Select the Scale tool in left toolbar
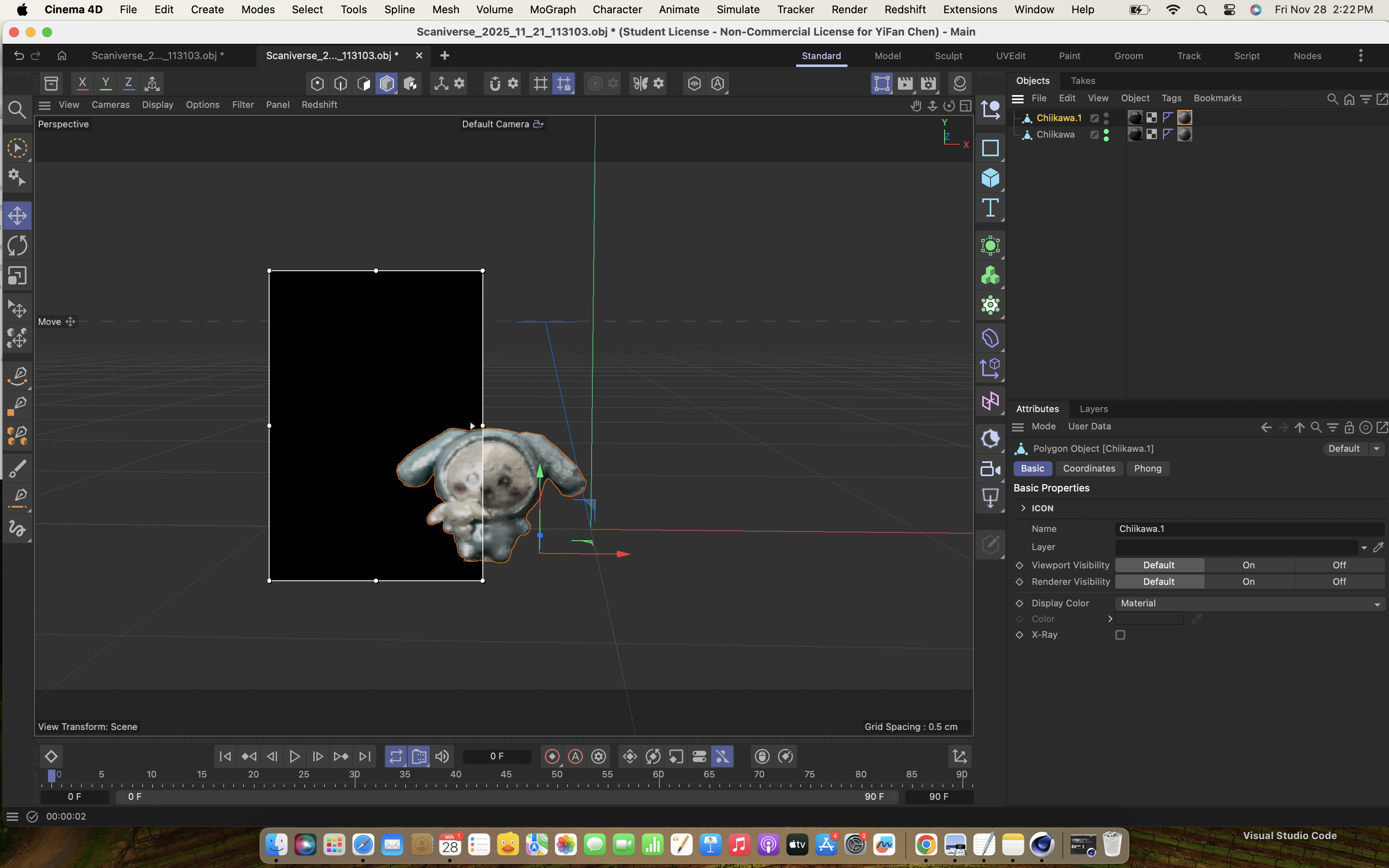The height and width of the screenshot is (868, 1389). click(17, 276)
